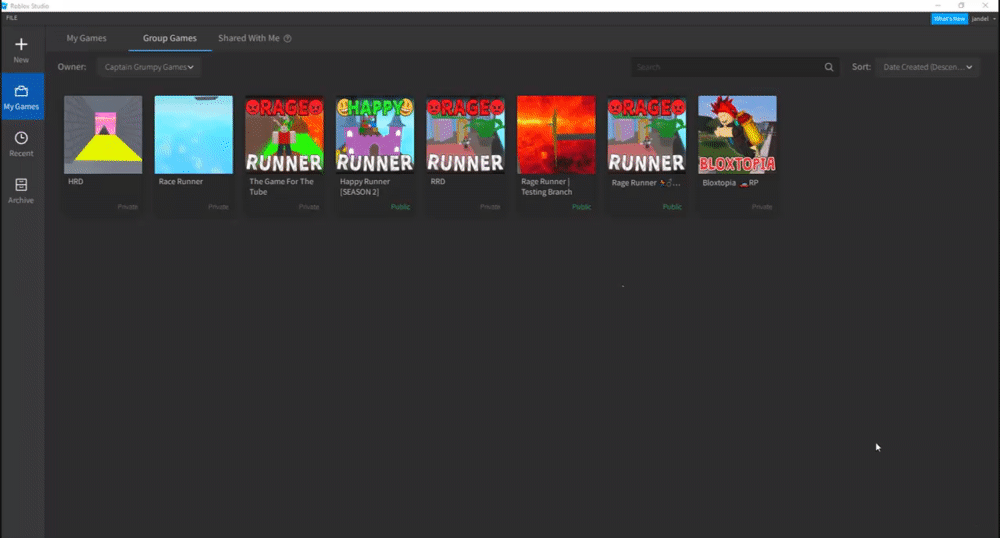The width and height of the screenshot is (1000, 538).
Task: Click the search magnifier icon
Action: (x=828, y=67)
